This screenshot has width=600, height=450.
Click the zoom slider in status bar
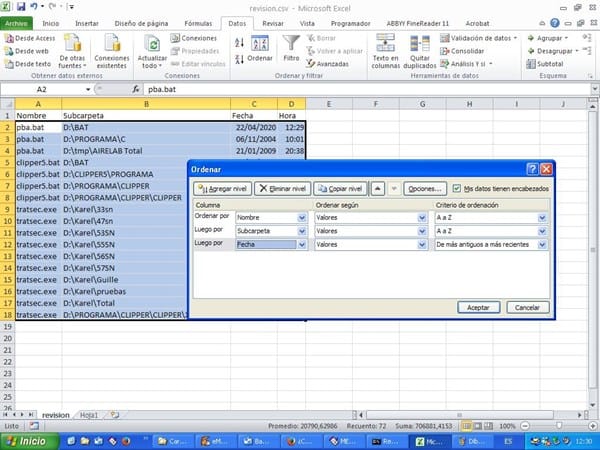[553, 425]
